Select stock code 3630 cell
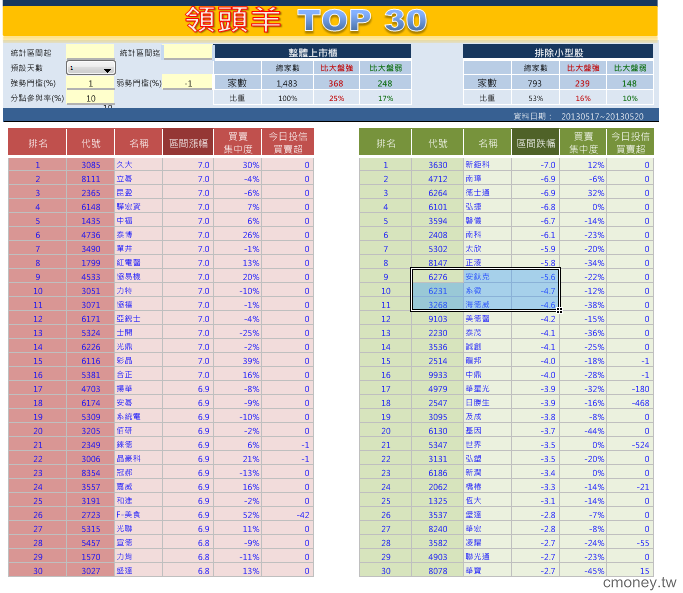Viewport: 683px width, 593px height. [x=438, y=165]
